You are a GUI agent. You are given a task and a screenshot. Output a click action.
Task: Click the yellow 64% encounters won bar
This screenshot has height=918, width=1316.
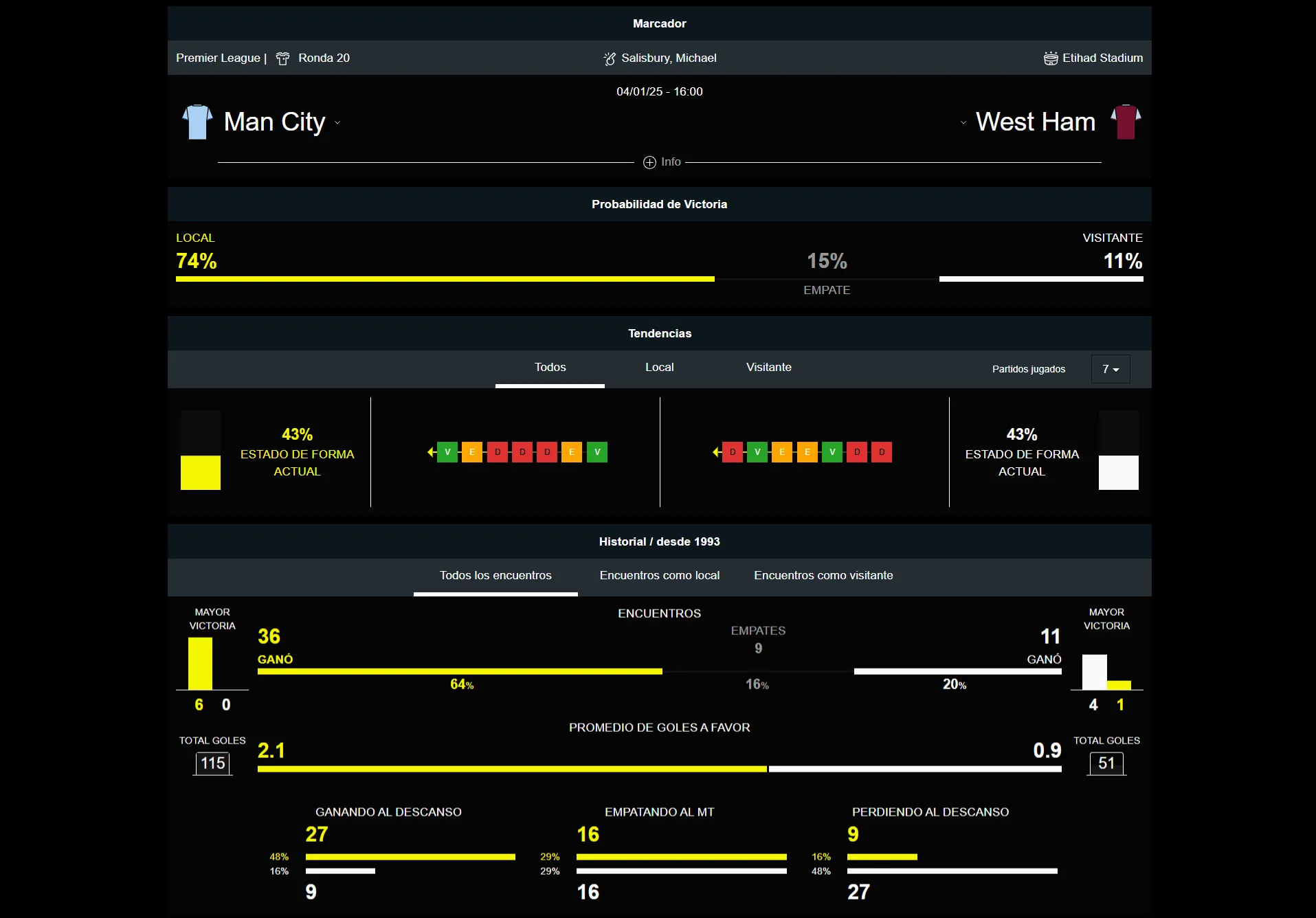[460, 671]
